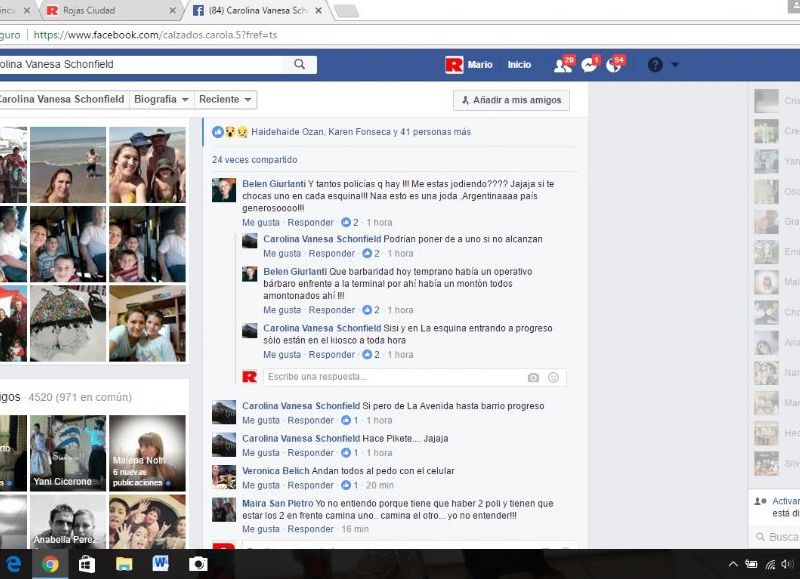Viewport: 800px width, 579px height.
Task: Click emoji smiley icon in reply box
Action: (554, 377)
